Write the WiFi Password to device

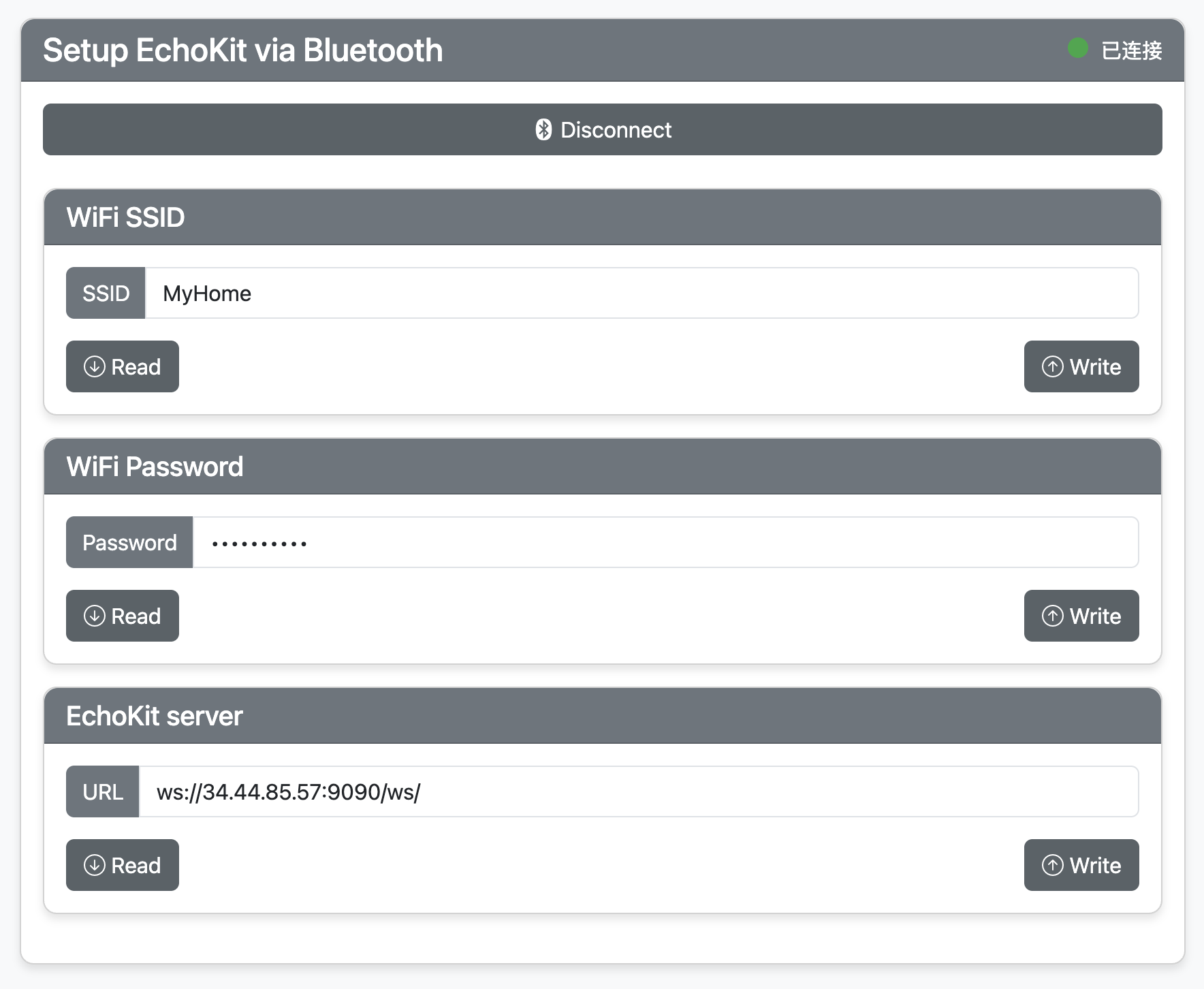(x=1081, y=616)
